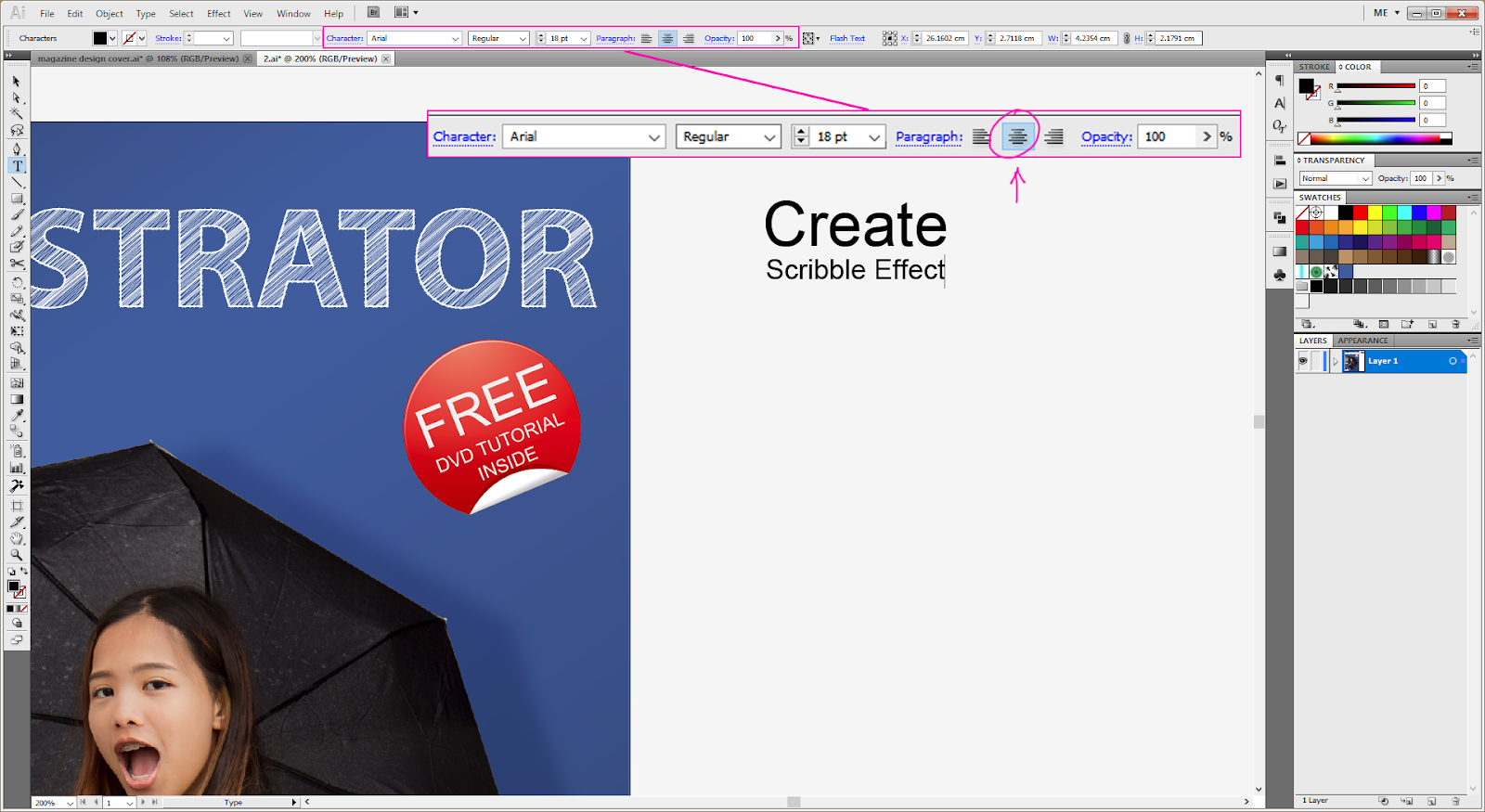This screenshot has height=812, width=1485.
Task: Open the Symbols panel club icon
Action: 1280,275
